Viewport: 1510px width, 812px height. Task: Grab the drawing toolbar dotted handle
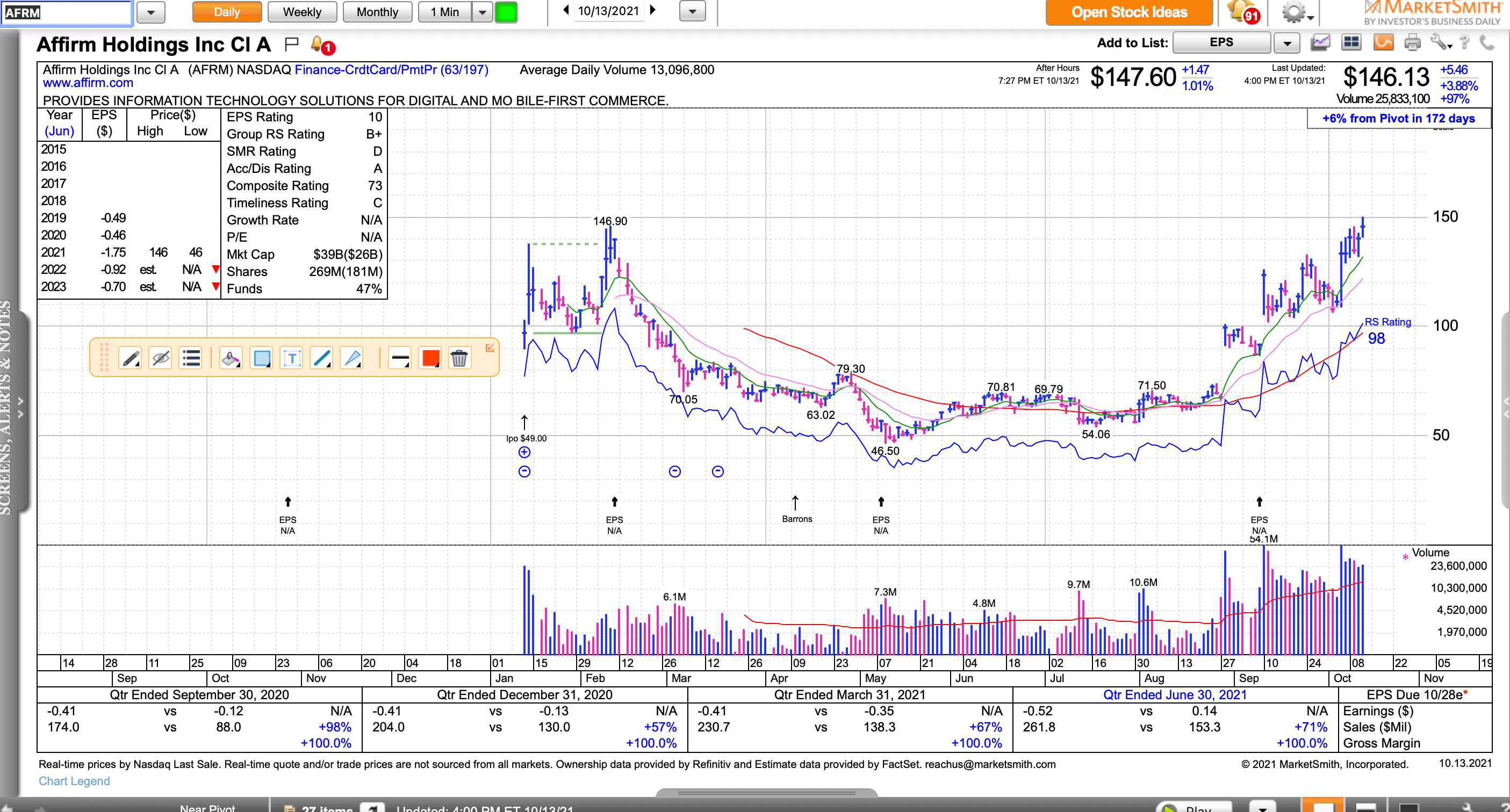click(x=104, y=357)
